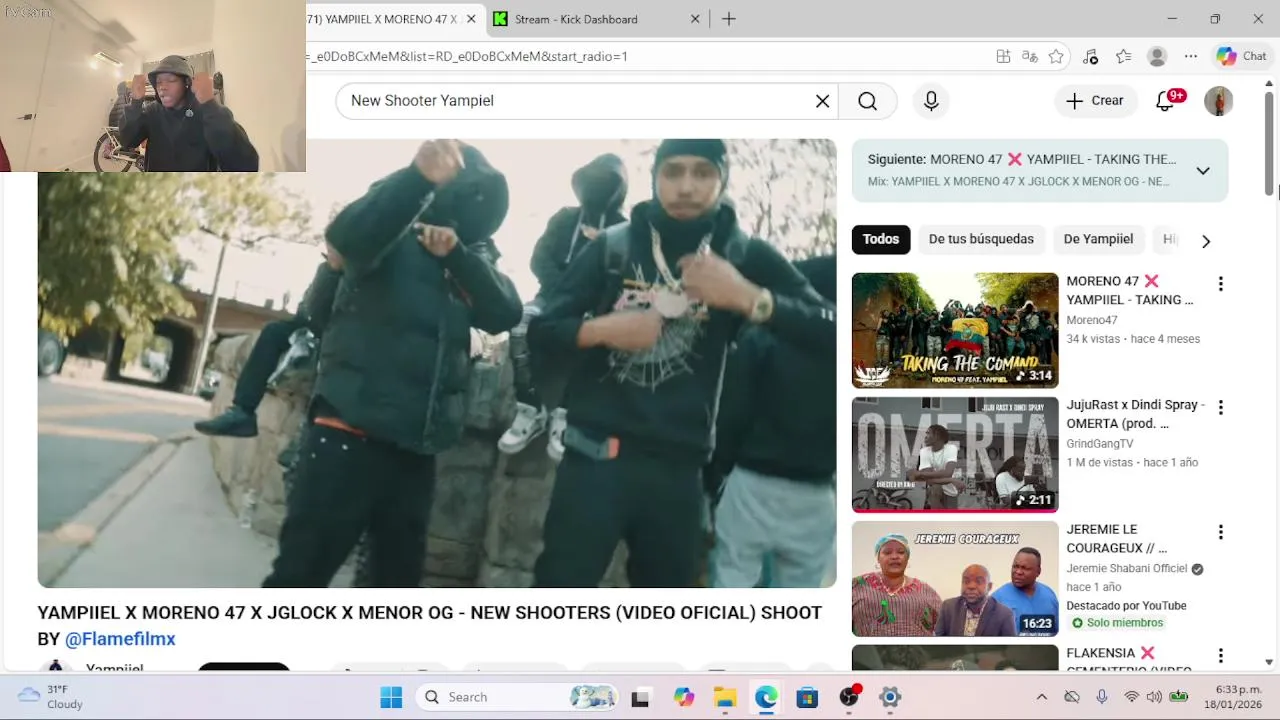Open Copilot Chat in Edge
This screenshot has width=1280, height=720.
(1241, 57)
